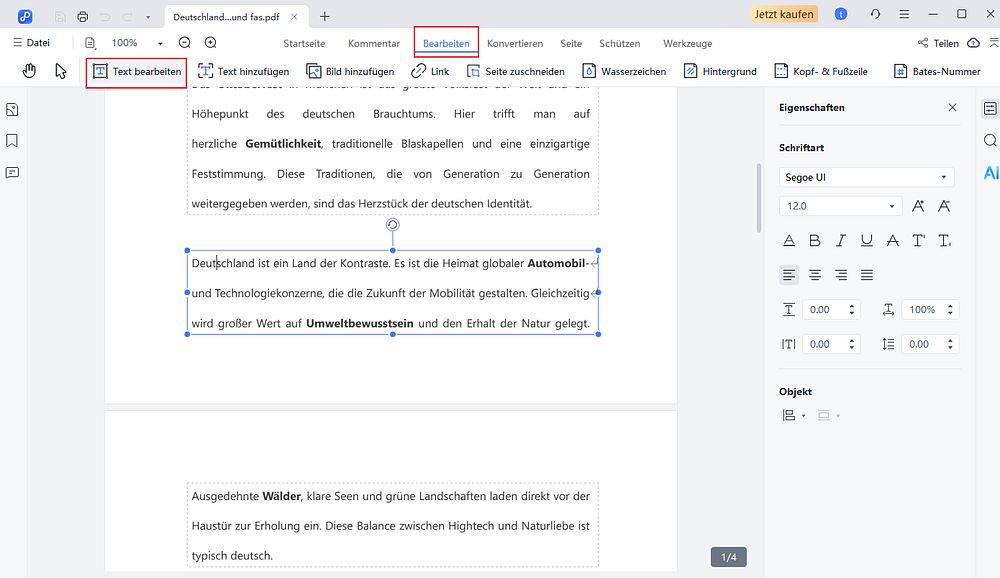Image resolution: width=1000 pixels, height=578 pixels.
Task: Center align text
Action: [x=815, y=275]
